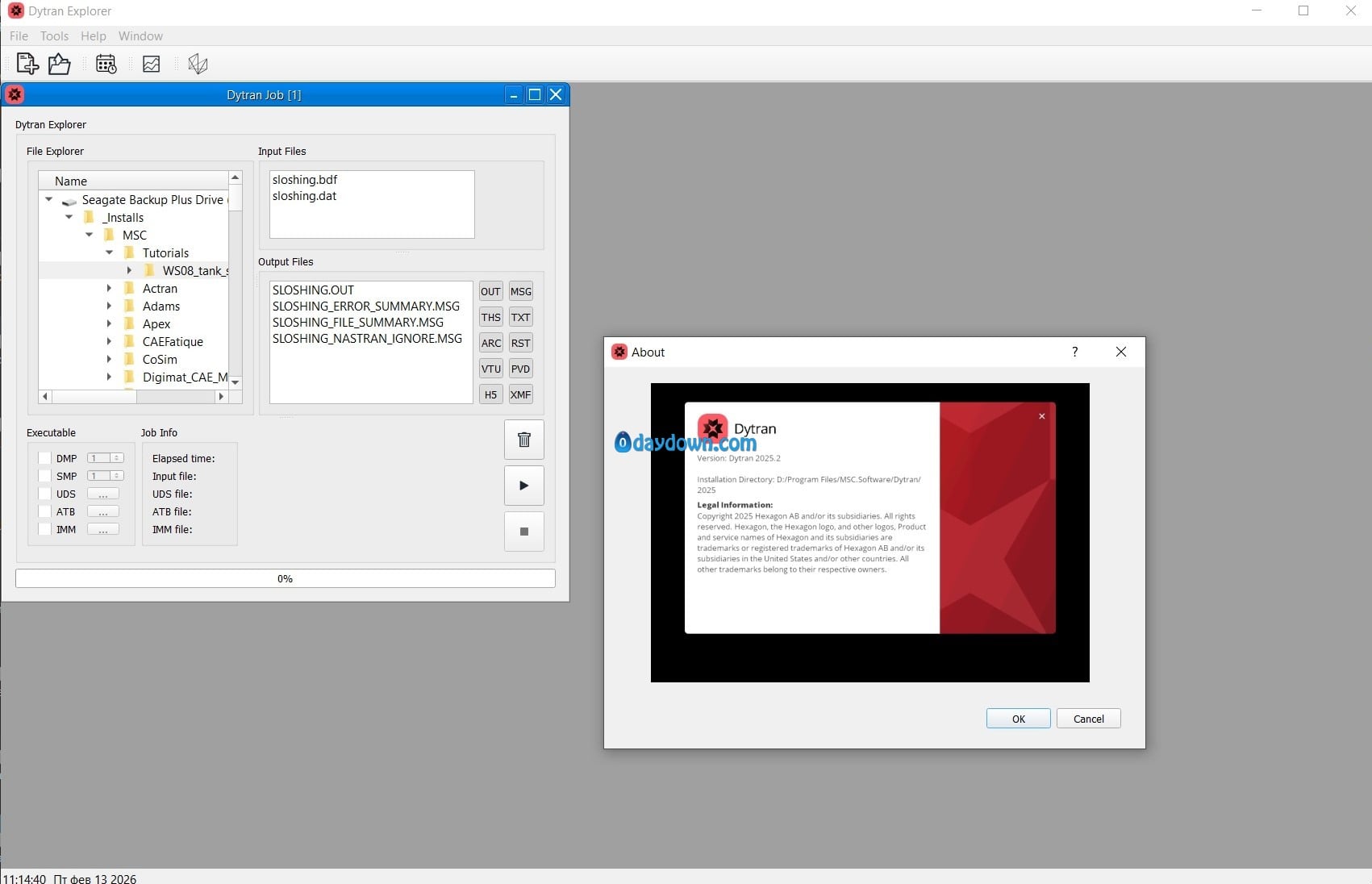Collapse the Tutorials folder node
The width and height of the screenshot is (1372, 884).
[x=109, y=252]
